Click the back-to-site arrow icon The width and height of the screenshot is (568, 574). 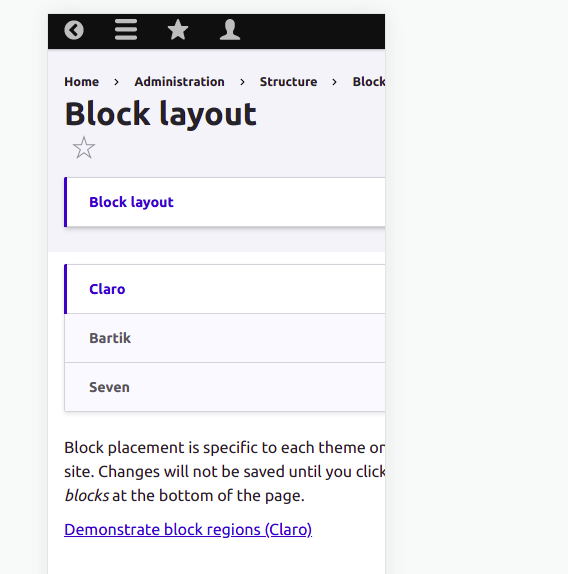tap(74, 30)
